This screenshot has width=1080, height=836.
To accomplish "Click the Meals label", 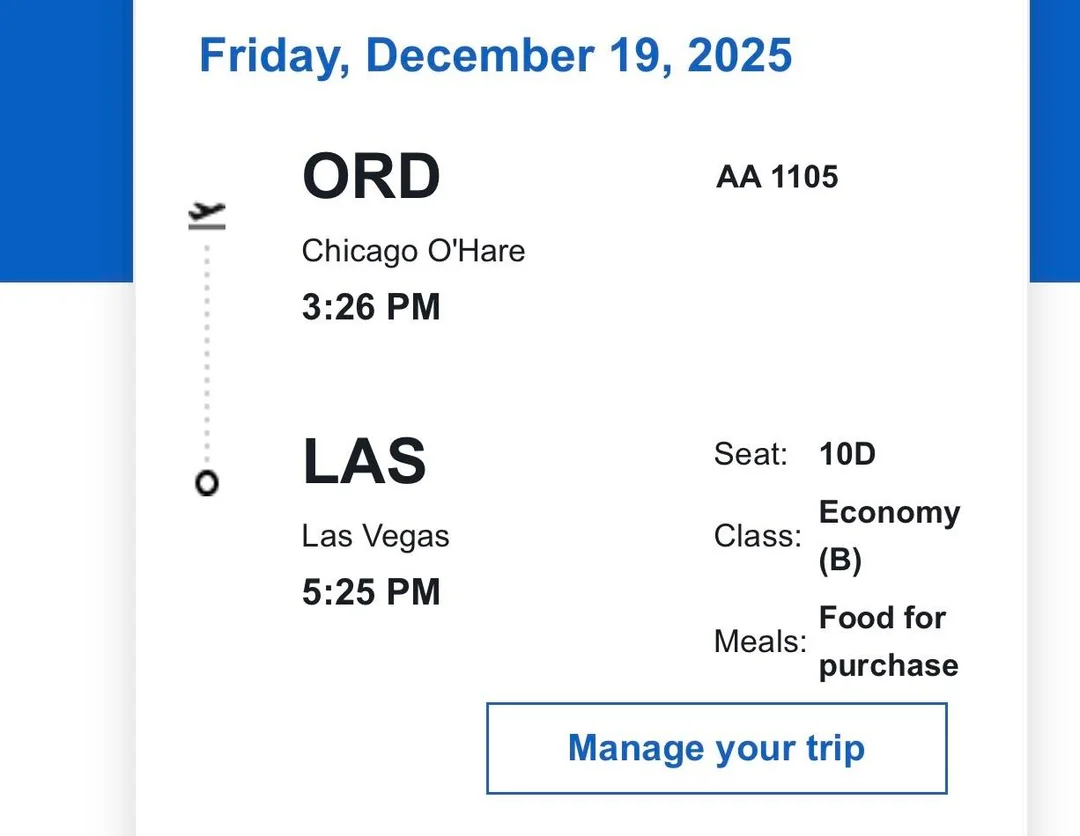I will click(760, 642).
